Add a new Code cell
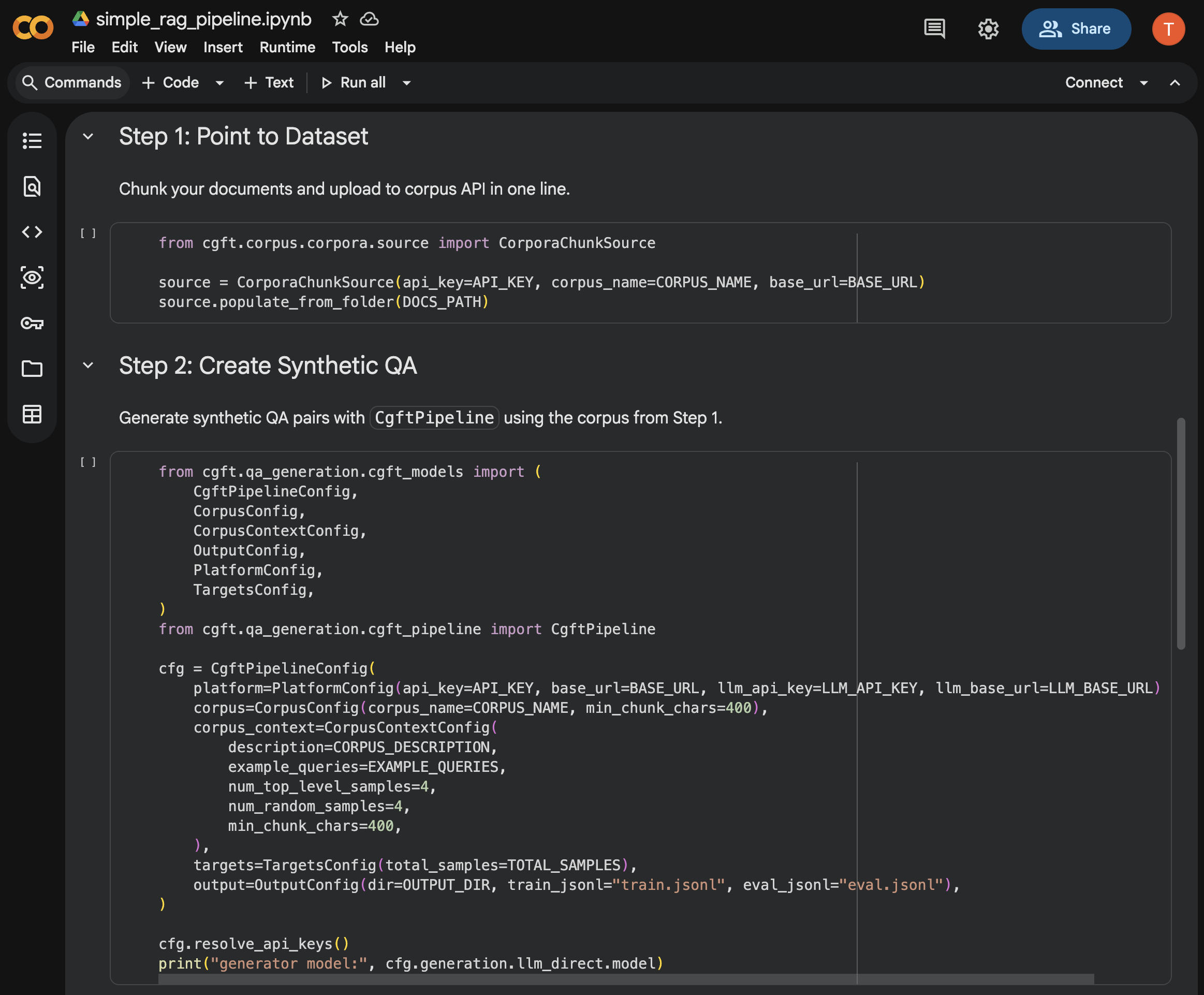 [x=170, y=82]
